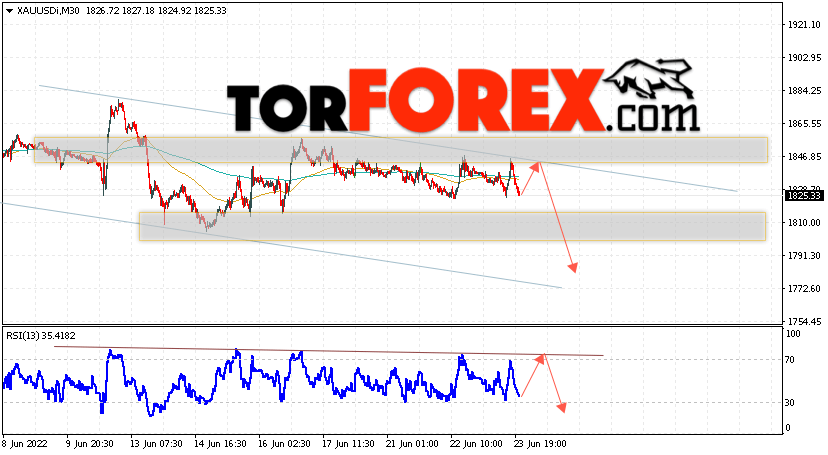
Task: Open the XAUUSDi symbol dropdown arrow
Action: 9,11
